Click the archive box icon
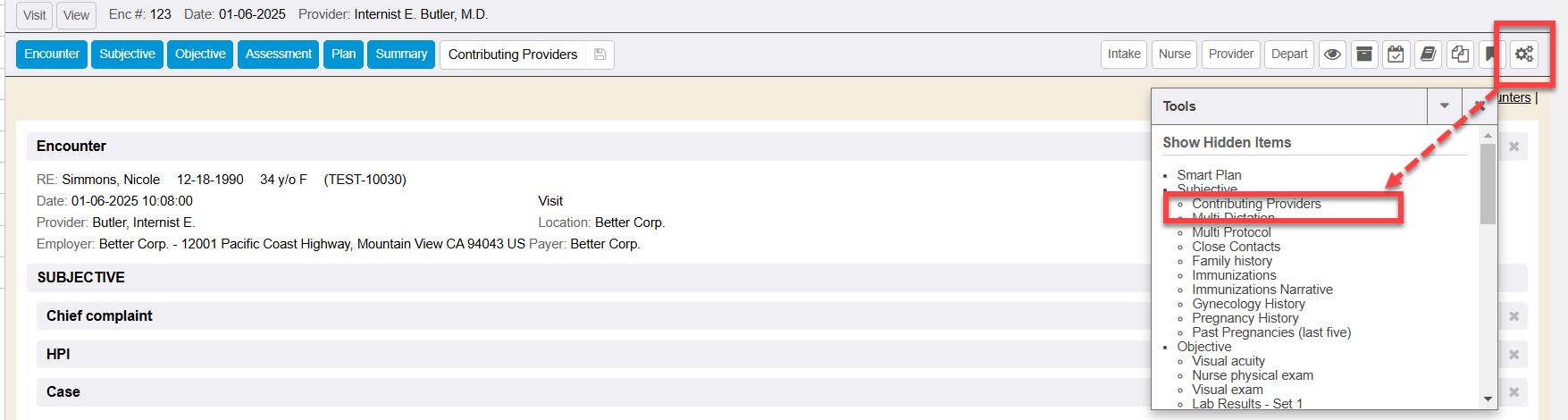1568x420 pixels. 1364,55
